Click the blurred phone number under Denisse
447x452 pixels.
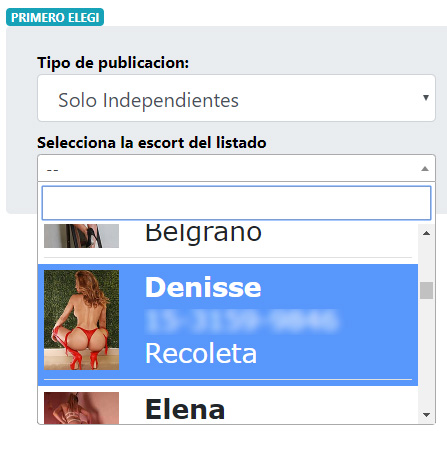click(242, 321)
